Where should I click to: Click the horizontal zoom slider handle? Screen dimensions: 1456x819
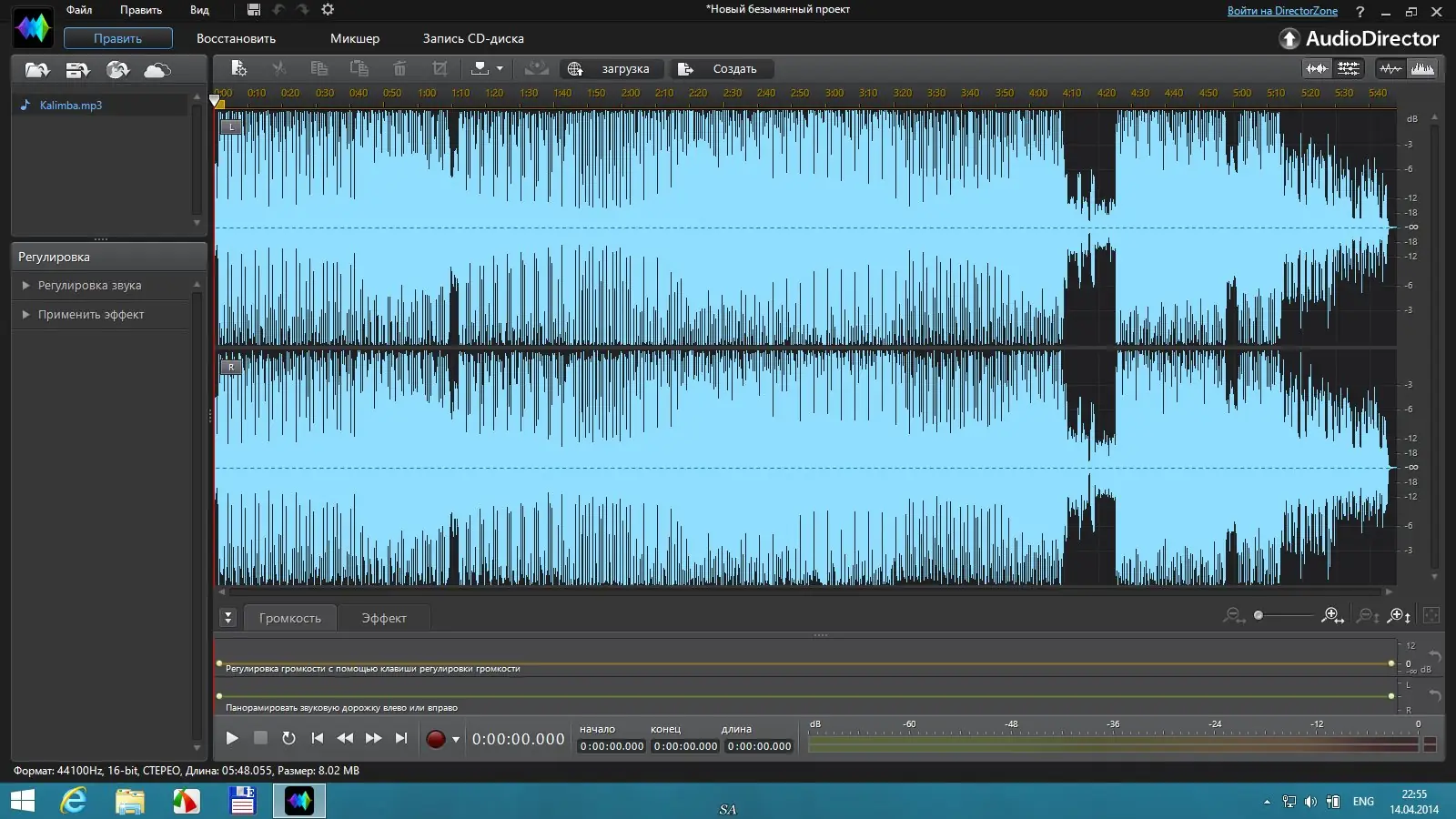click(1259, 616)
